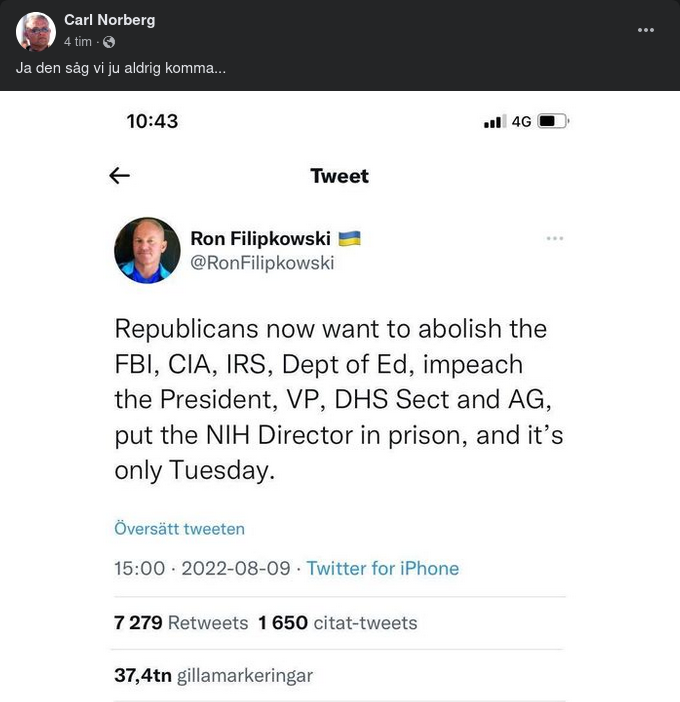Click the globe public-privacy icon
Image resolution: width=680 pixels, height=702 pixels.
click(x=109, y=42)
